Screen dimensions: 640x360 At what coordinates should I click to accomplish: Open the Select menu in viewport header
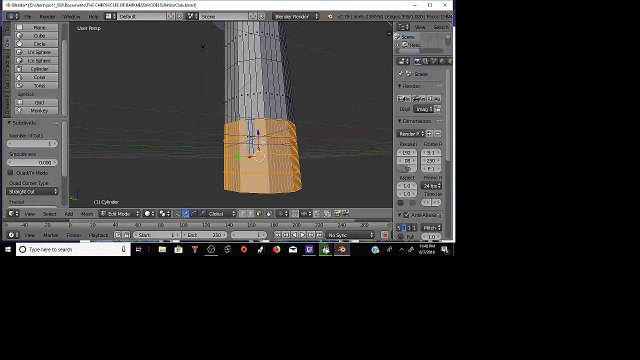(x=49, y=214)
